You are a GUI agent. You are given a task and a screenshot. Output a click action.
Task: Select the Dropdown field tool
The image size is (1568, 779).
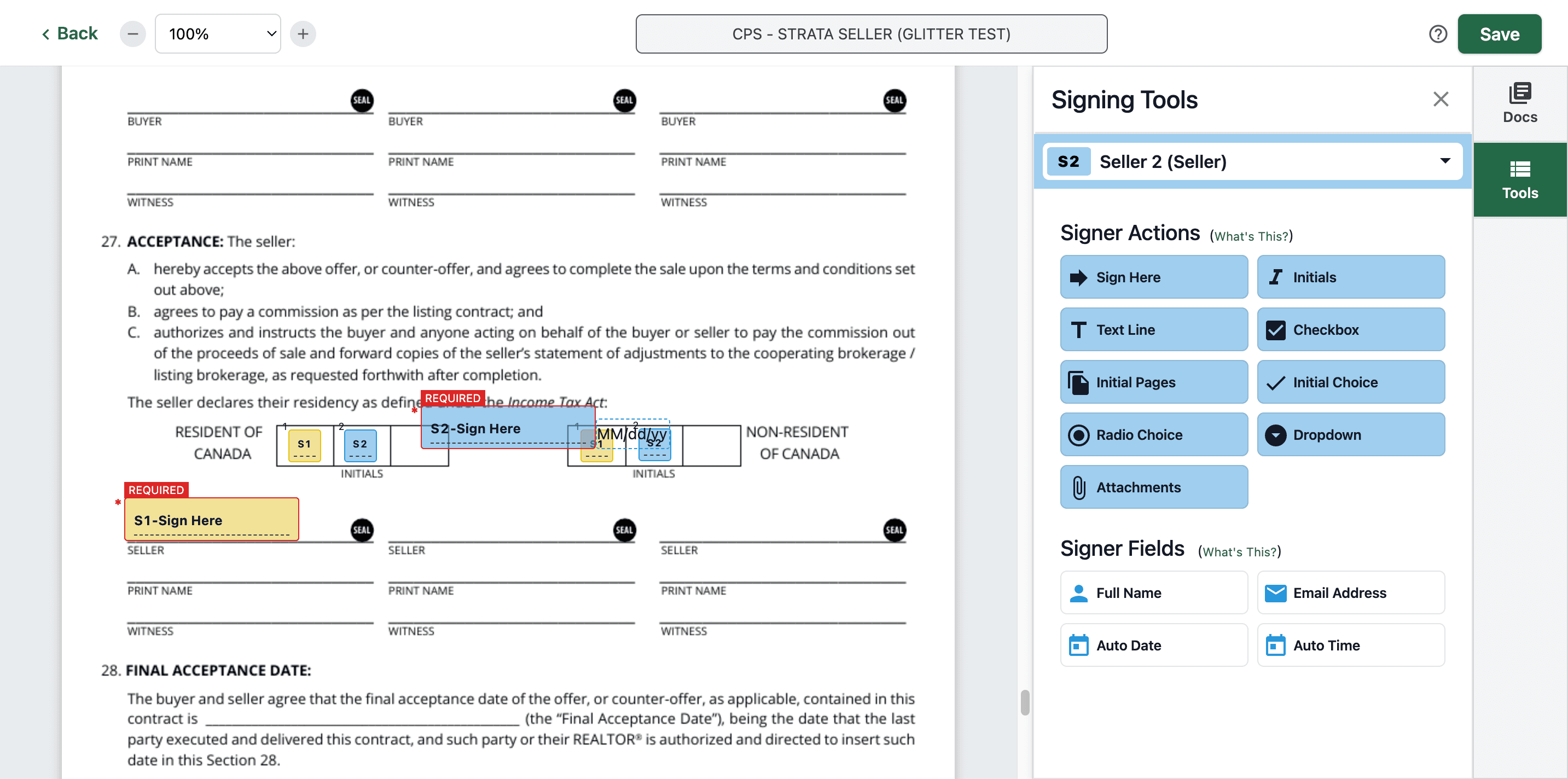(x=1351, y=434)
